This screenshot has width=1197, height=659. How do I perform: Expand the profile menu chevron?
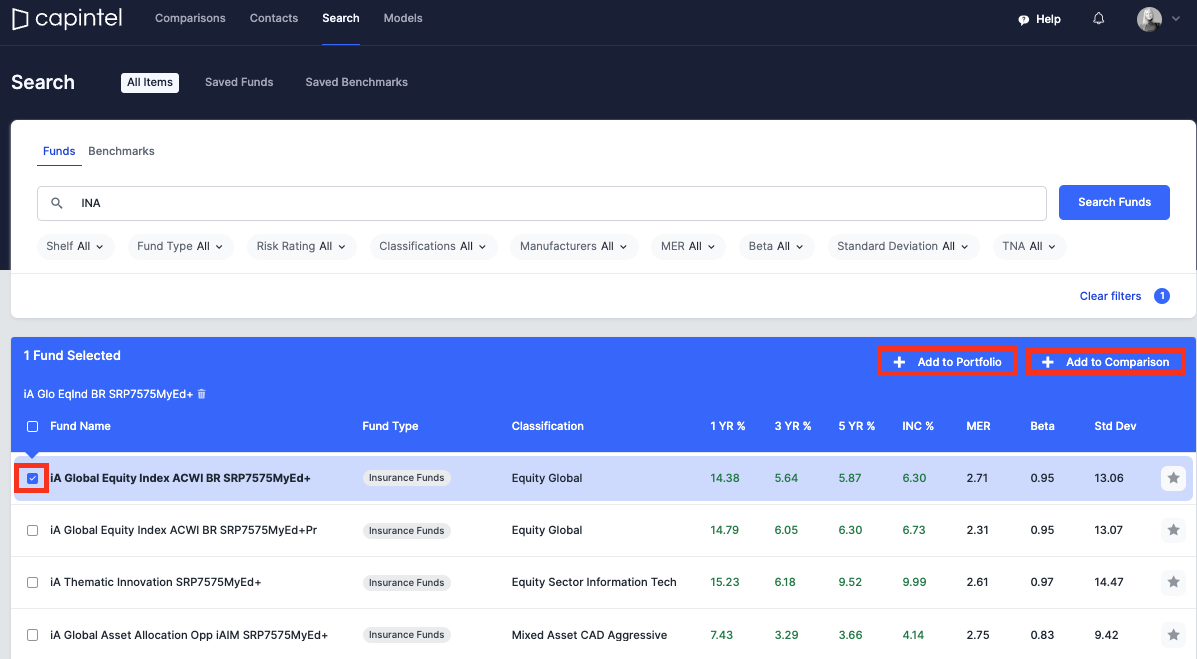(1176, 19)
